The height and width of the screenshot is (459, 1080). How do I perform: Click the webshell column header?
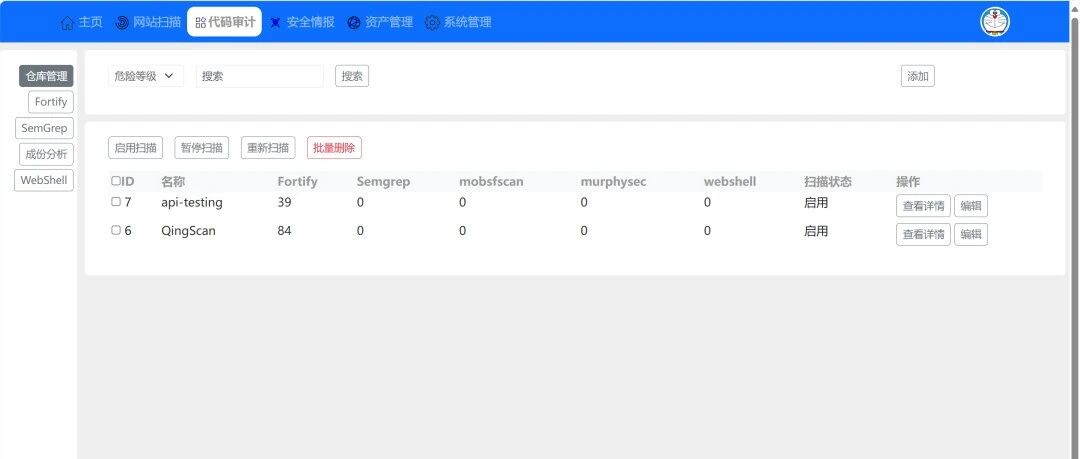[x=730, y=181]
